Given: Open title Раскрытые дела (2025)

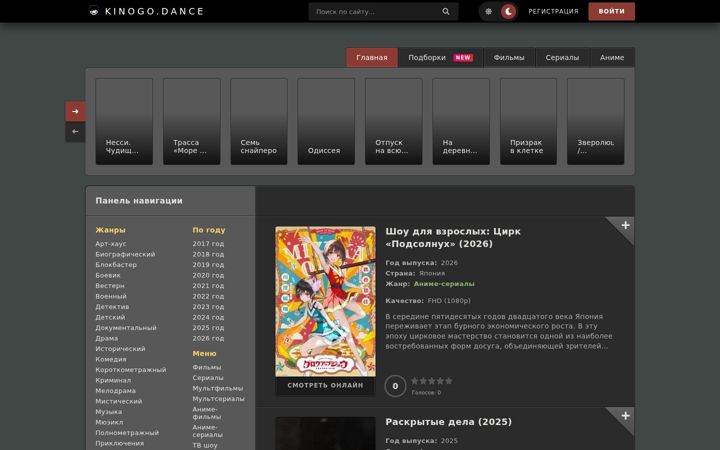Looking at the screenshot, I should click(x=448, y=422).
